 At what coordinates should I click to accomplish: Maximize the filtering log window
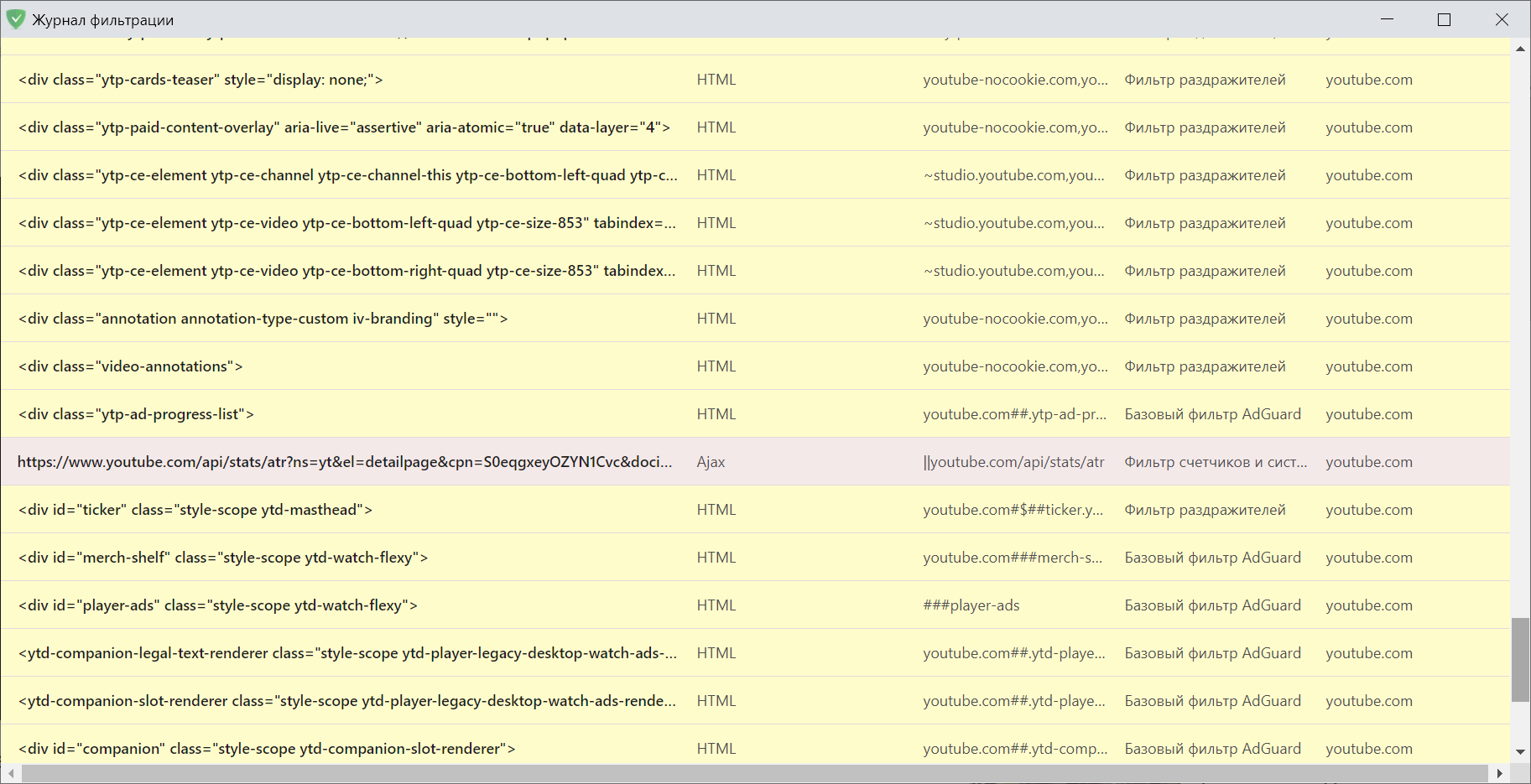pyautogui.click(x=1444, y=19)
